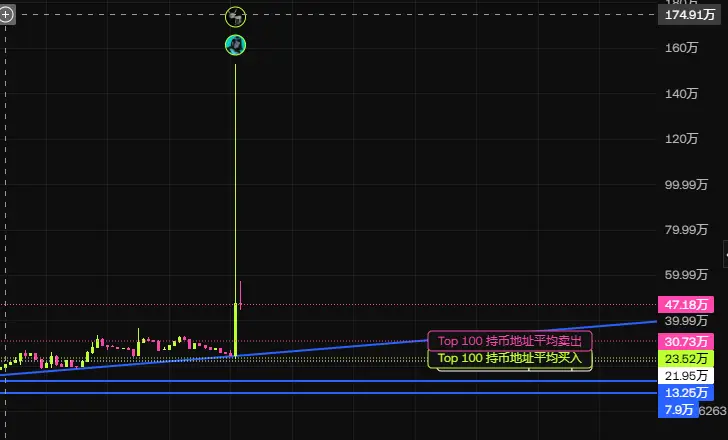Open the yellow-ringed avatar marker on the spike

235,17
